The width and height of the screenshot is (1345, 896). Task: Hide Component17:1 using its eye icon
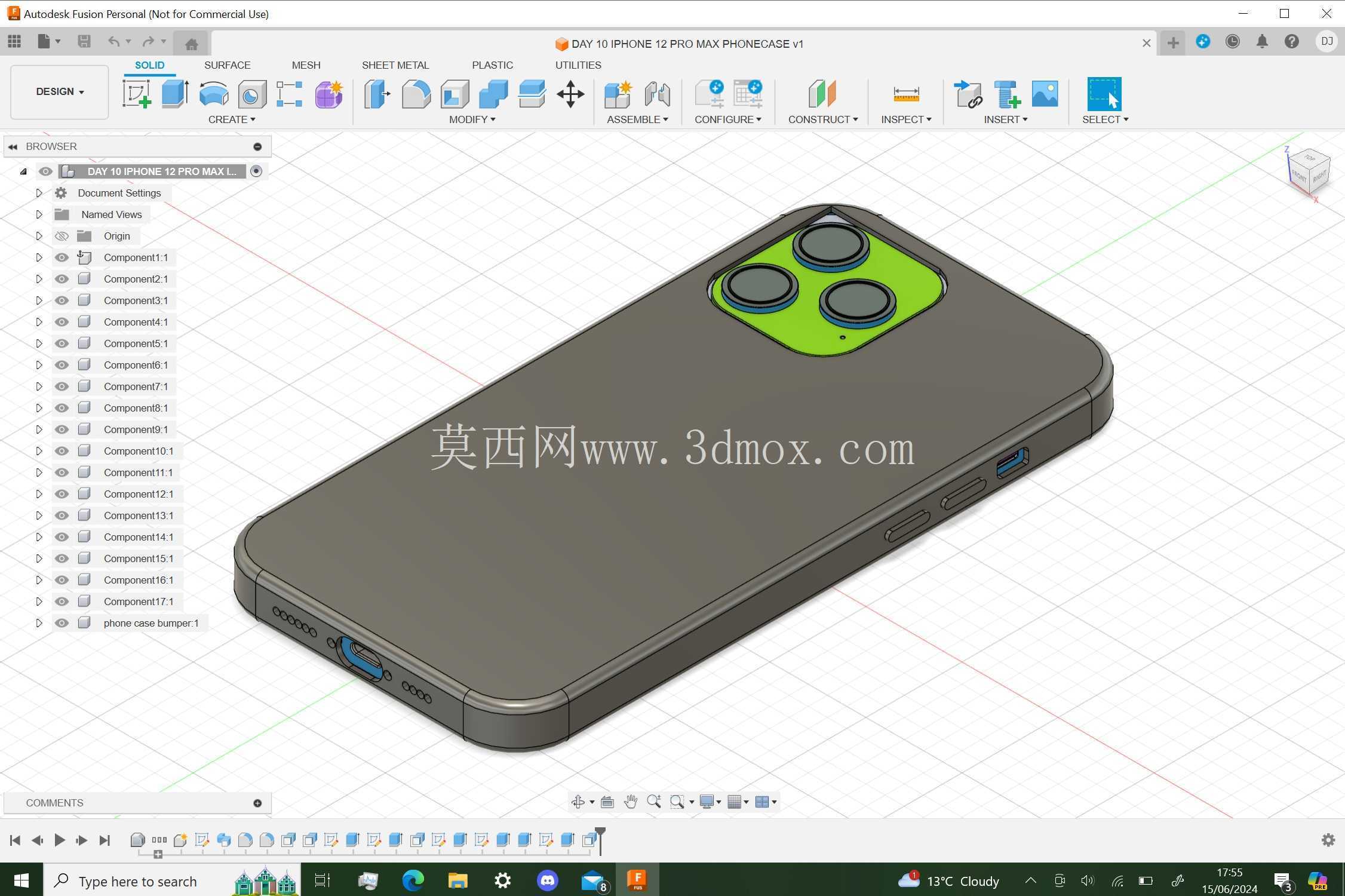point(62,602)
